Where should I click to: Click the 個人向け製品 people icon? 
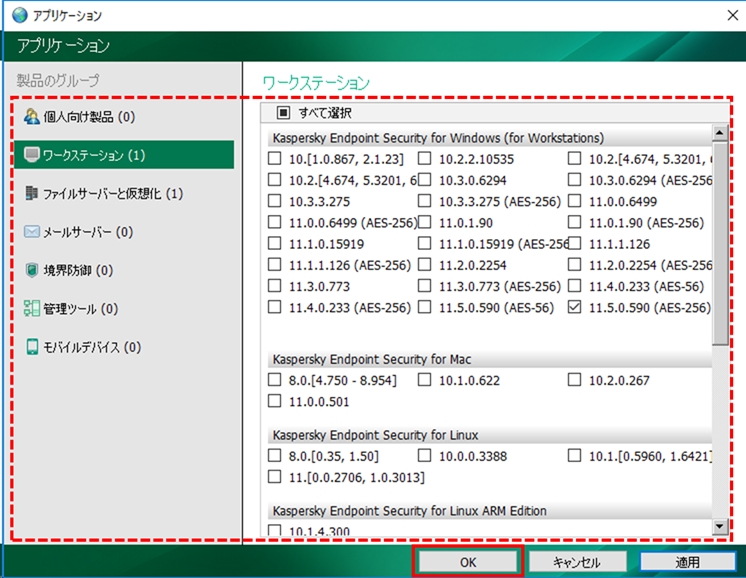[31, 117]
